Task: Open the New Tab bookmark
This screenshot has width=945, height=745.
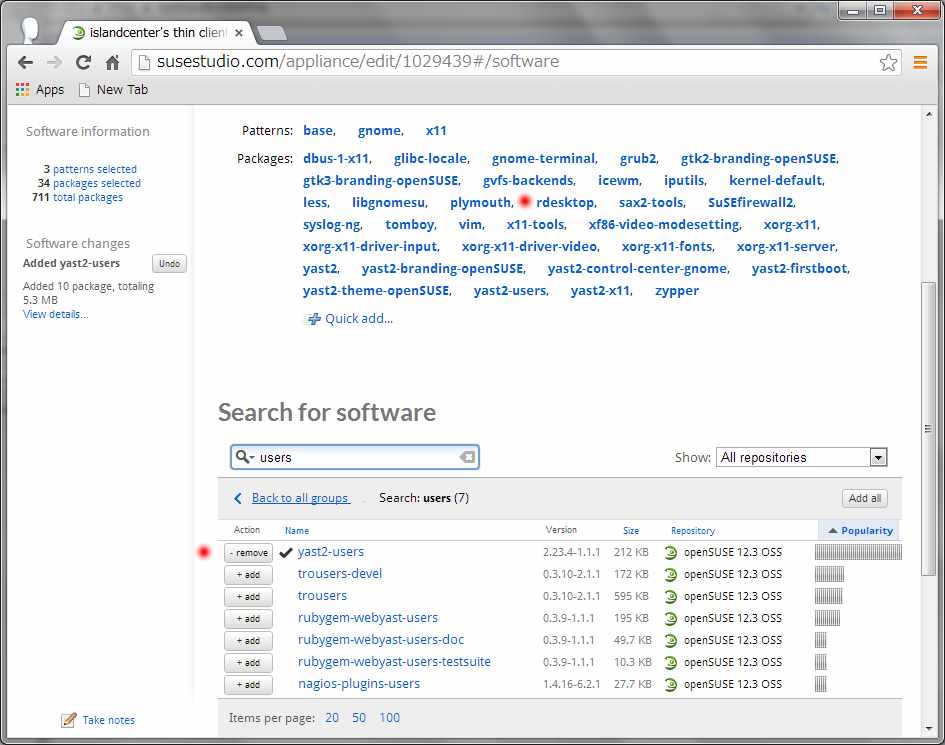Action: (x=113, y=90)
